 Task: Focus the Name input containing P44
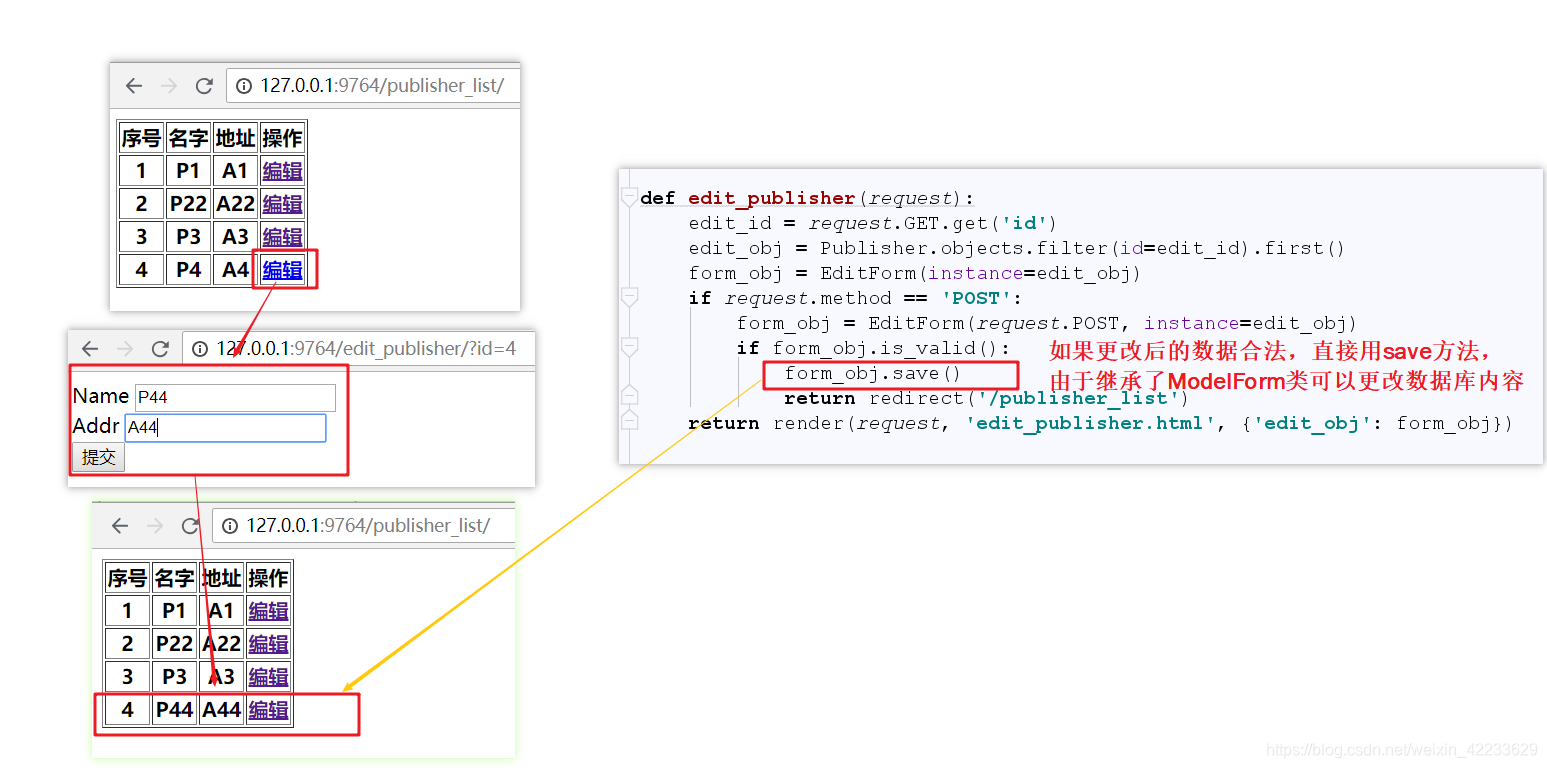pyautogui.click(x=235, y=397)
